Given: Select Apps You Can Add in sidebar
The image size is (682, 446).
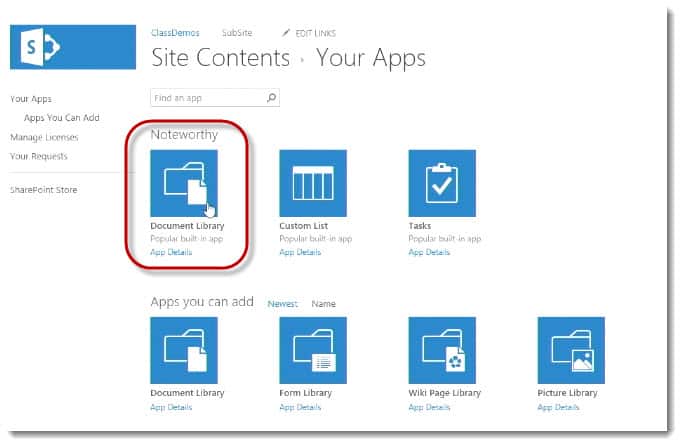Looking at the screenshot, I should [x=62, y=117].
